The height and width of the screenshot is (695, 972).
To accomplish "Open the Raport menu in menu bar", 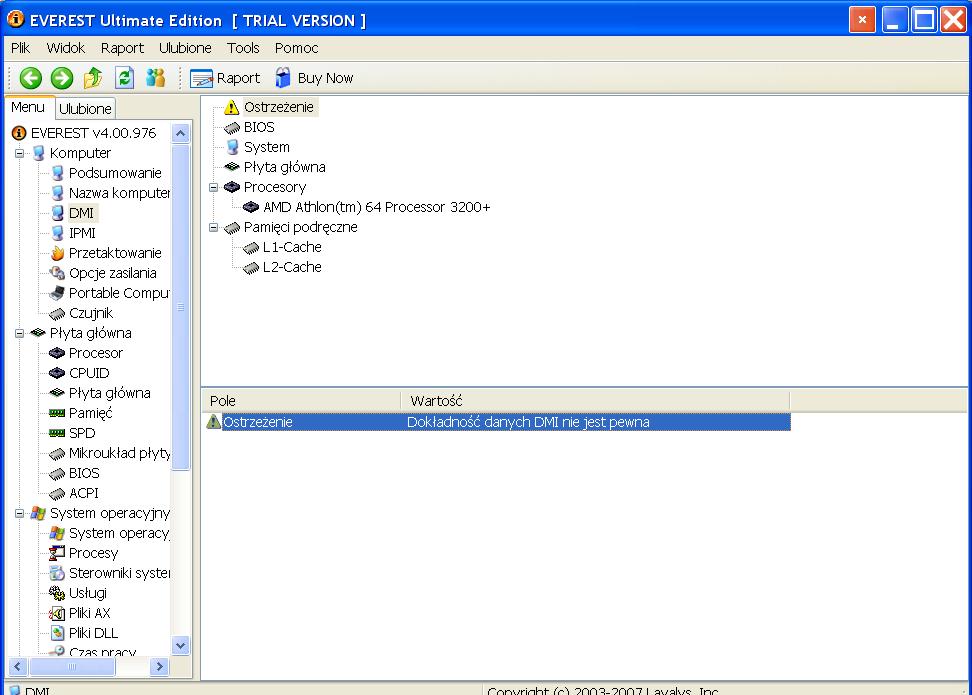I will pyautogui.click(x=122, y=48).
